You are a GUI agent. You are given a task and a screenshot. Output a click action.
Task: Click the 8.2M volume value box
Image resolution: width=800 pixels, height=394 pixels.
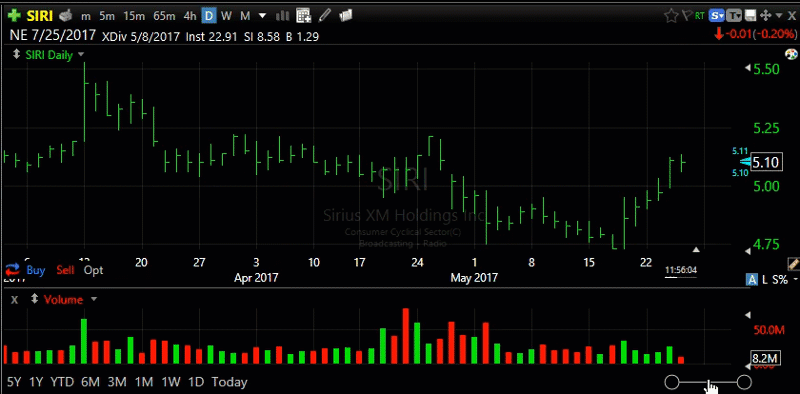click(765, 359)
